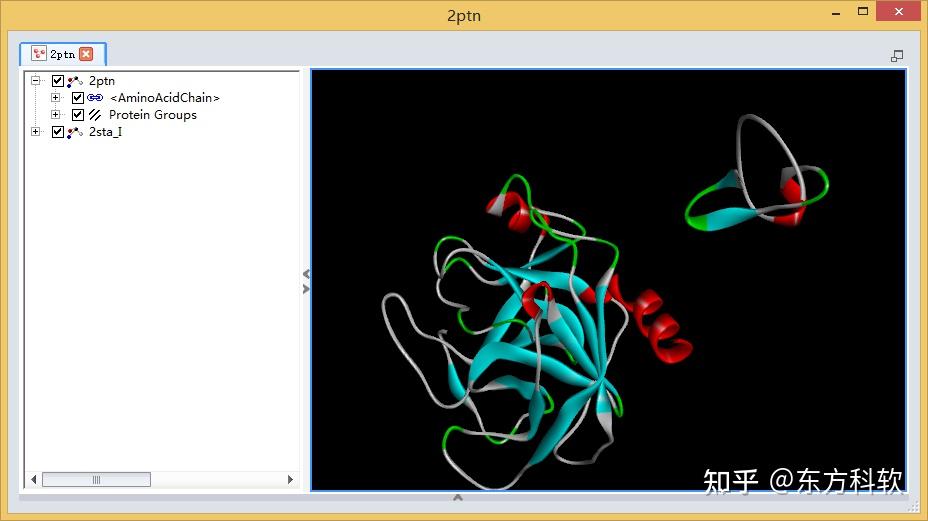
Task: Click the restore/float window icon at top right
Action: tap(897, 56)
